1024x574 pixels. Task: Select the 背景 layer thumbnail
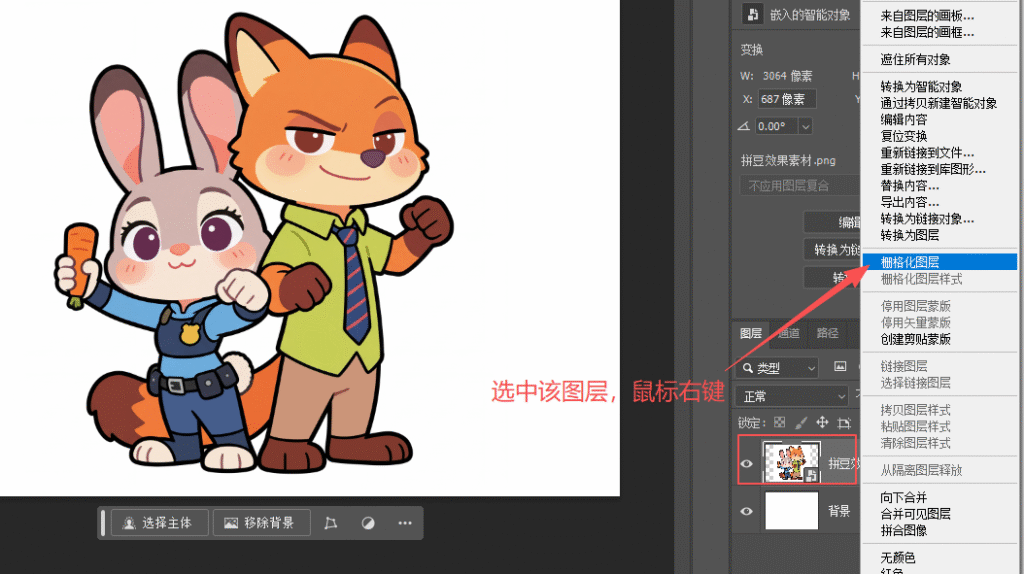792,511
